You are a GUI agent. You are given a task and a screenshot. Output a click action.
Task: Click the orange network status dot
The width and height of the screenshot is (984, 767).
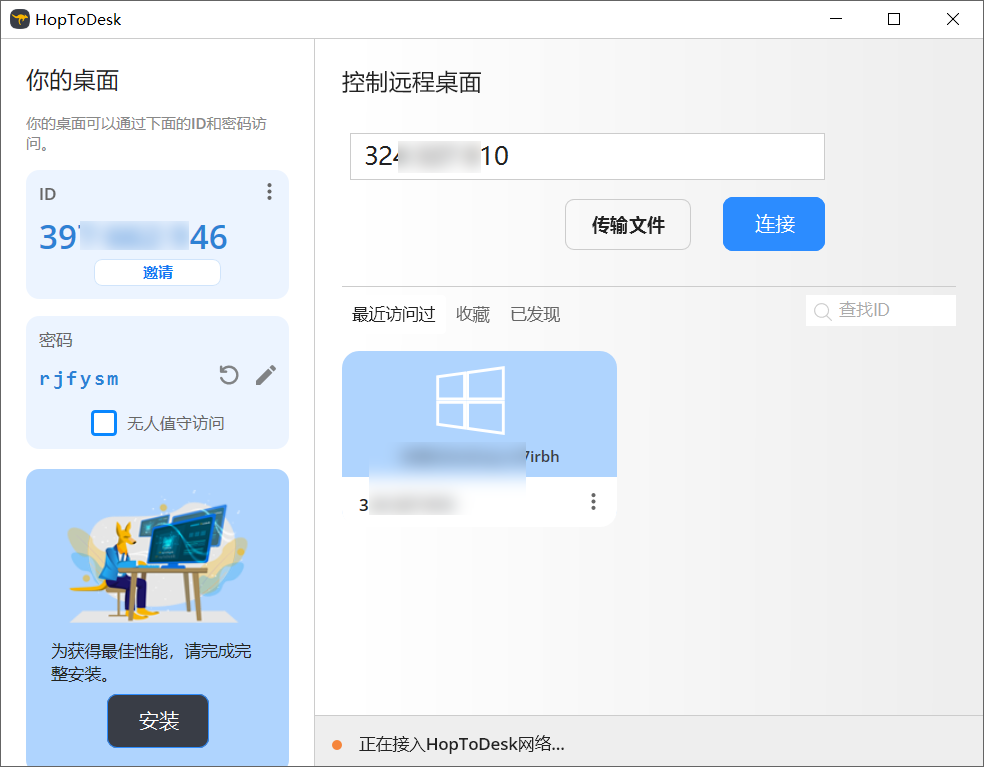pos(335,744)
